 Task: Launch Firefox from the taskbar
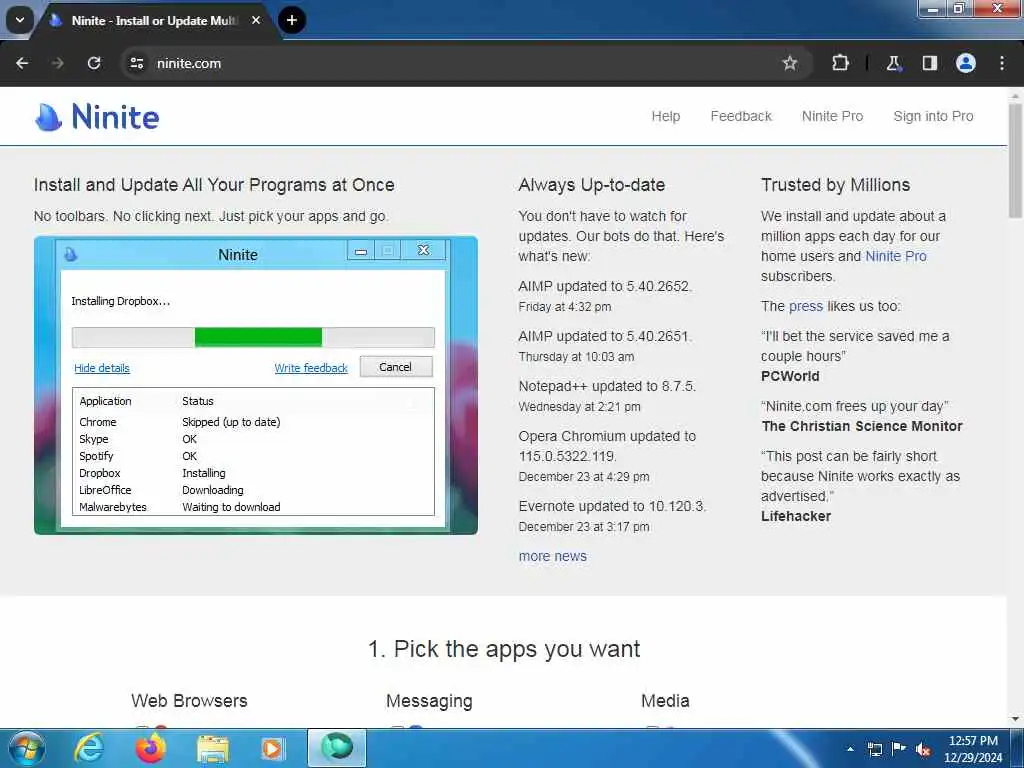150,748
